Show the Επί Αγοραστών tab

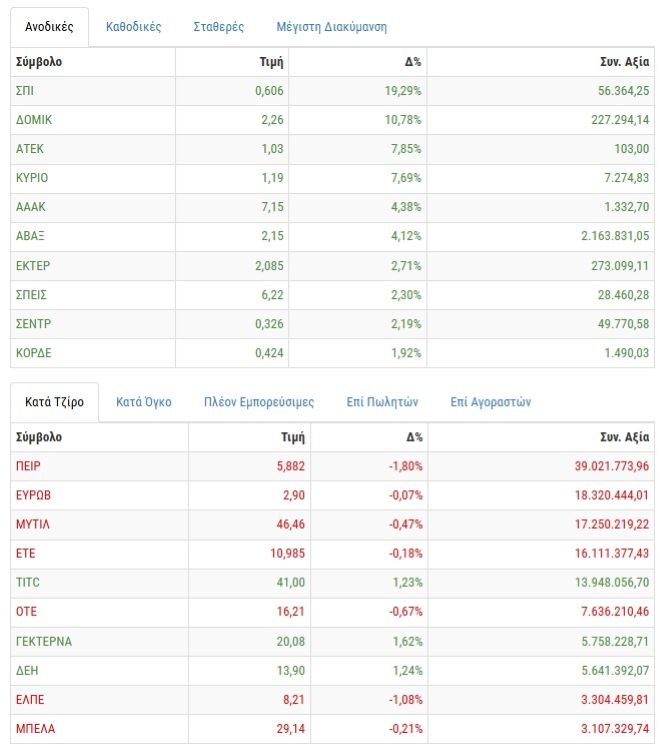click(x=491, y=402)
